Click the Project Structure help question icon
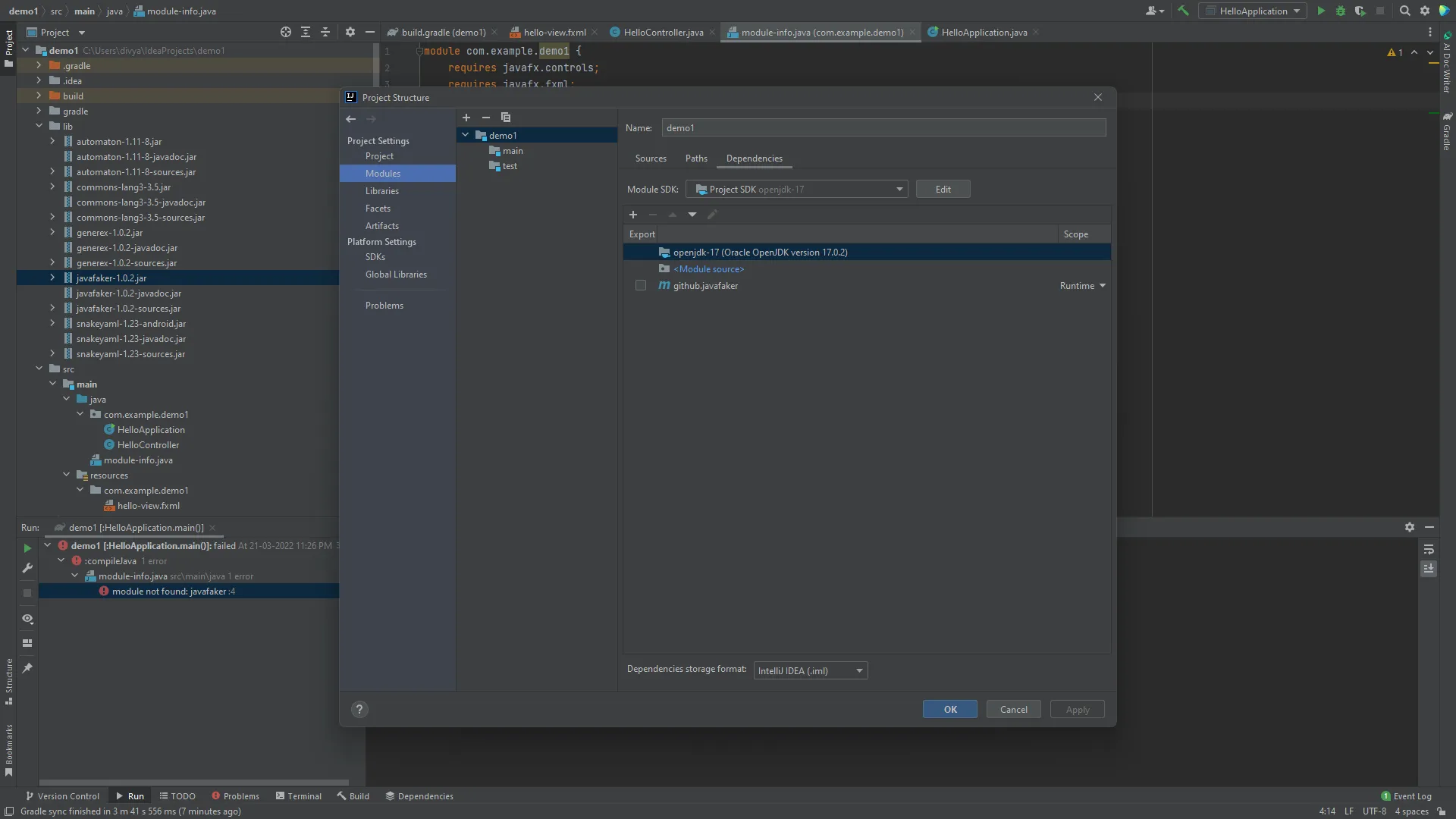The height and width of the screenshot is (819, 1456). 359,709
